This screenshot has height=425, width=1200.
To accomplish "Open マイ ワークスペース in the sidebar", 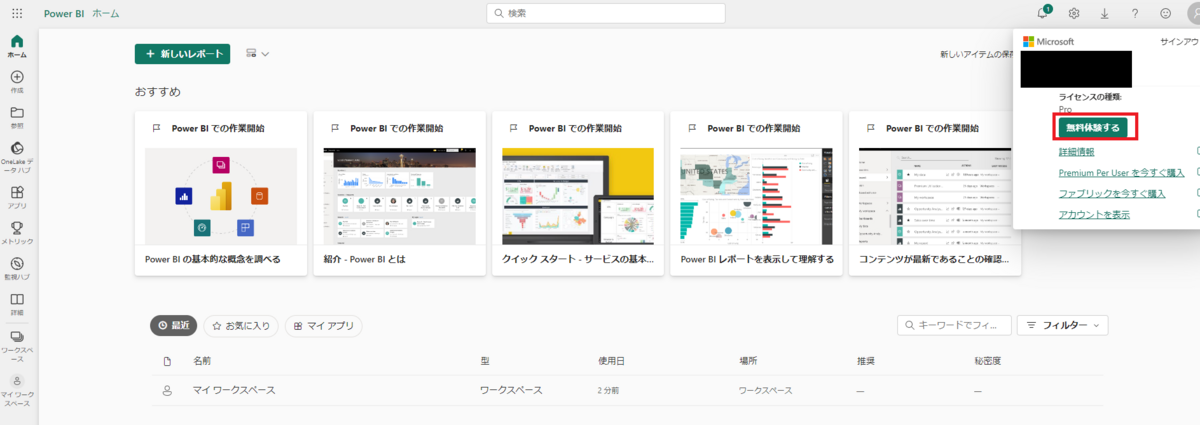I will (17, 390).
